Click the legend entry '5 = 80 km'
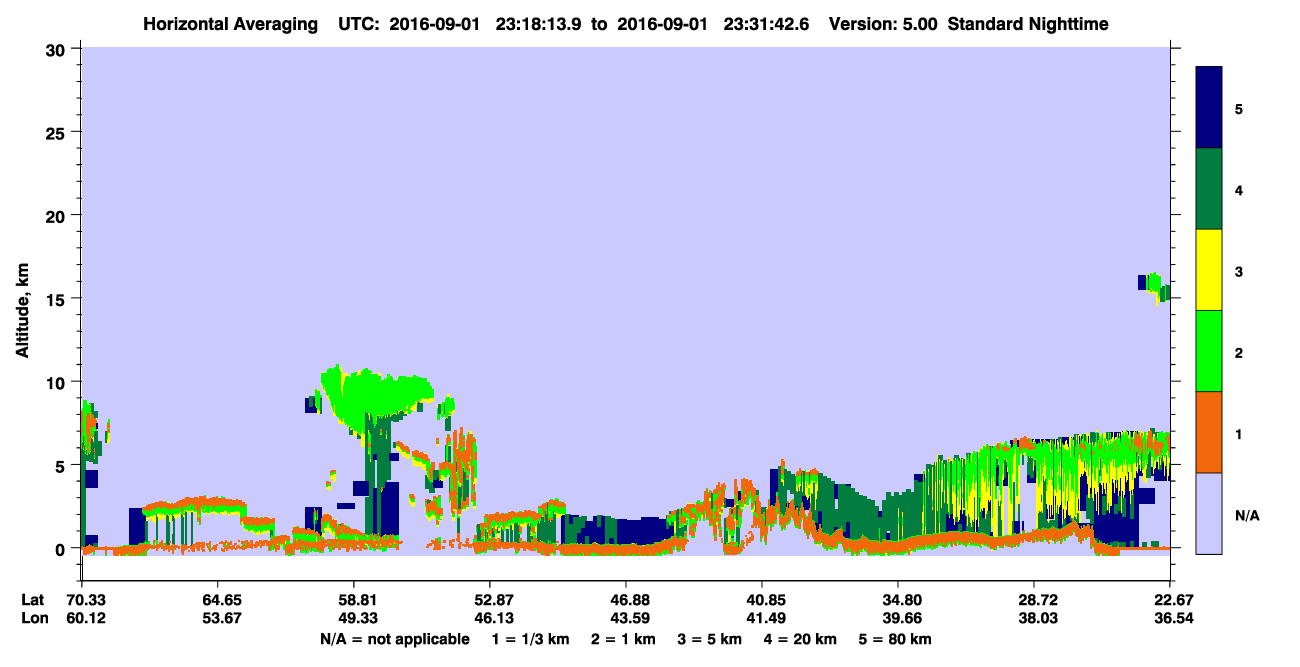1300x667 pixels. 895,639
